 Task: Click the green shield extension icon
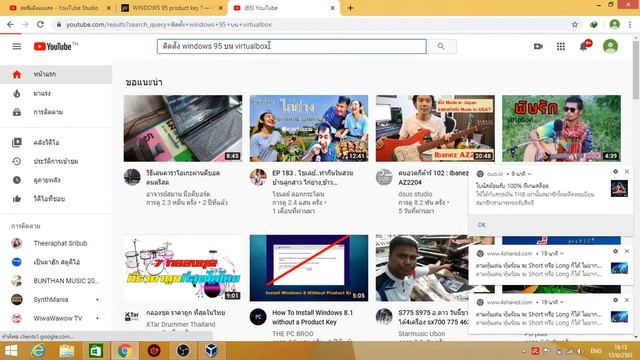594,24
